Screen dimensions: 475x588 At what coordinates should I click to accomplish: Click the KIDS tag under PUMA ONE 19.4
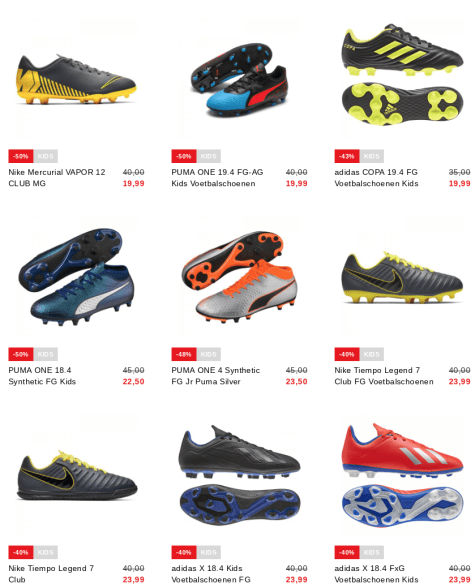(208, 156)
